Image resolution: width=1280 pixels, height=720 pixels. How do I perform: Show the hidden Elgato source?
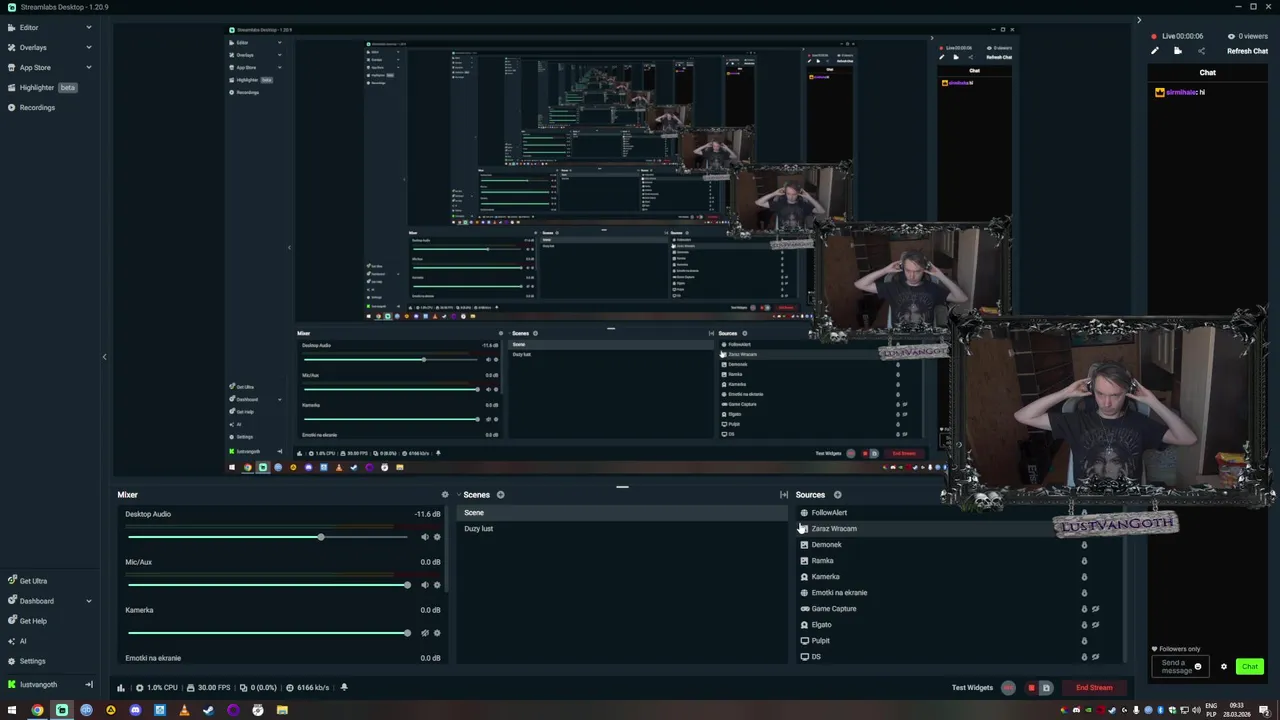click(1096, 625)
